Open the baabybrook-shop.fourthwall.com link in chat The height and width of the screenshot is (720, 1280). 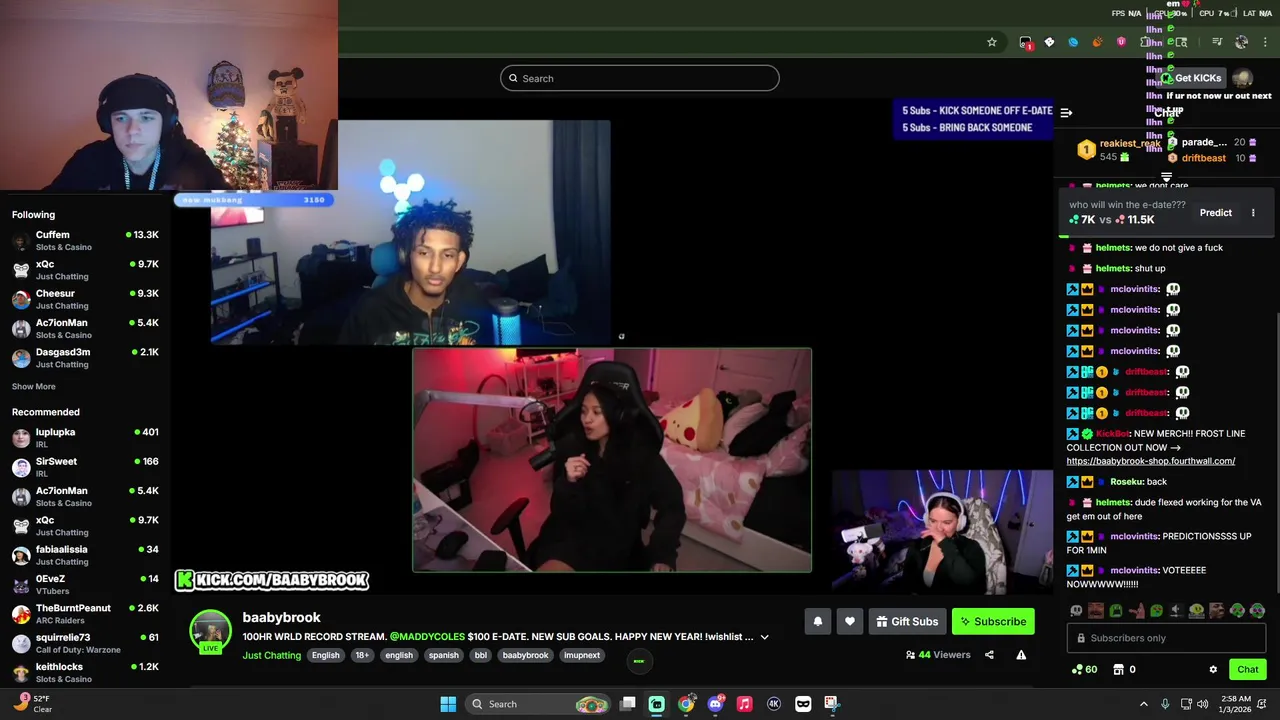1150,461
